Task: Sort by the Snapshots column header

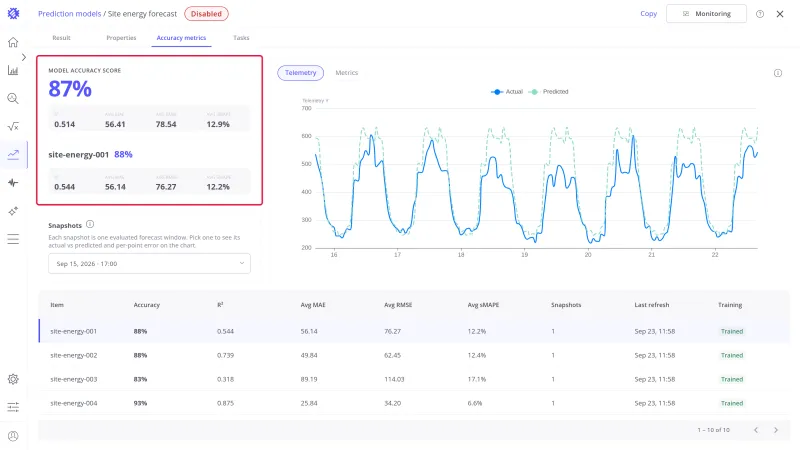Action: pos(566,305)
